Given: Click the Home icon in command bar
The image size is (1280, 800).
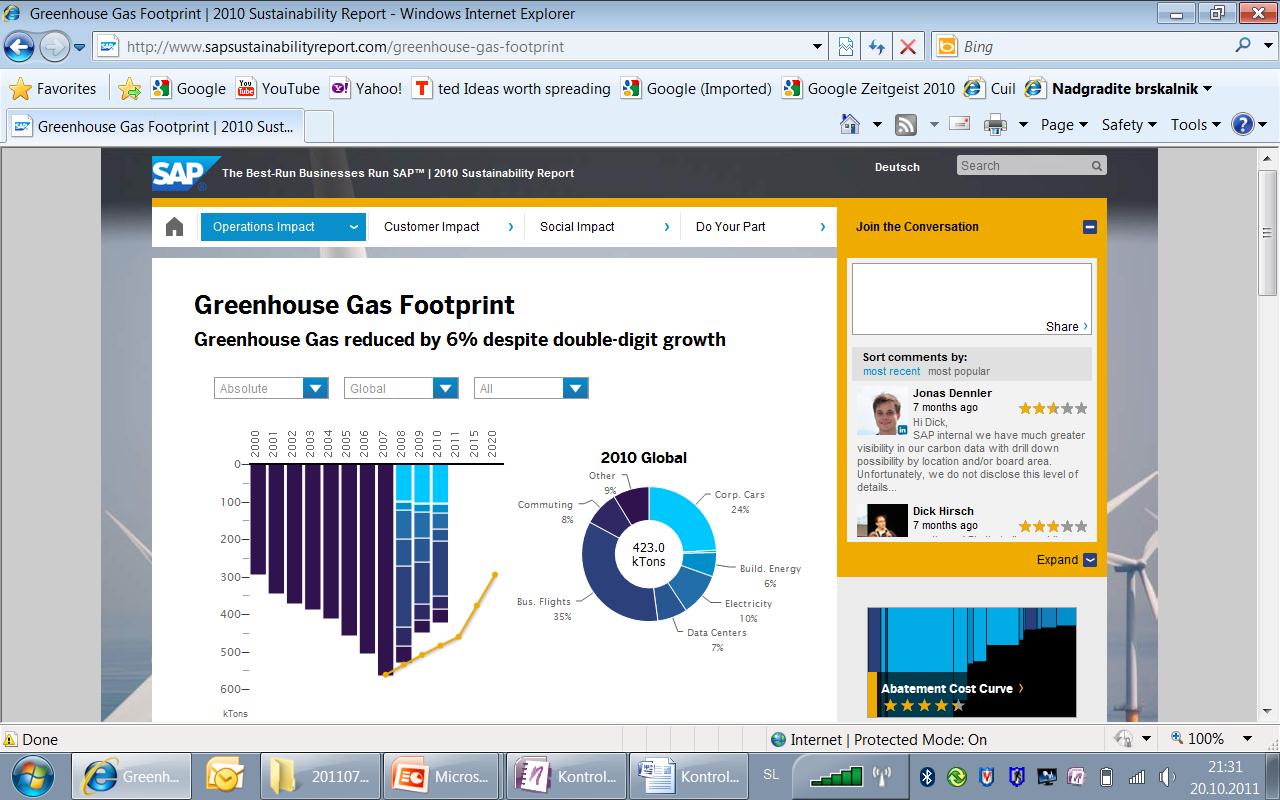Looking at the screenshot, I should point(850,125).
